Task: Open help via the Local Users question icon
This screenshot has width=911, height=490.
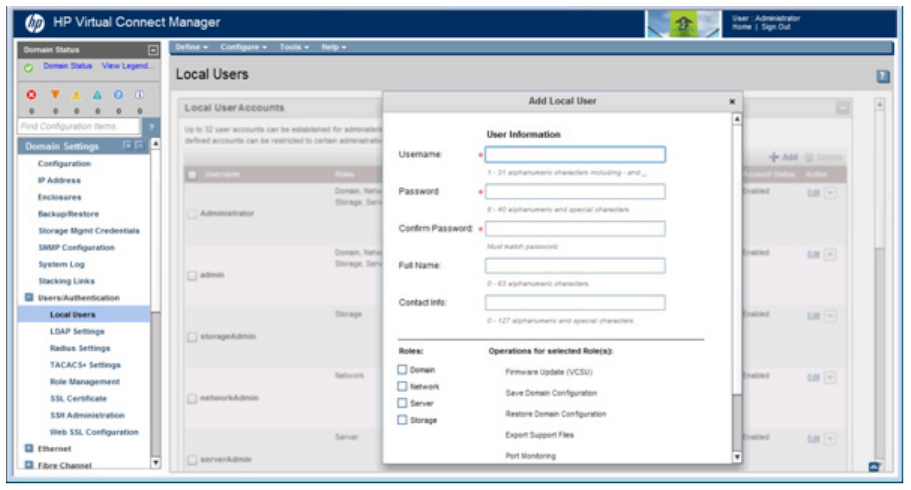Action: click(x=883, y=76)
